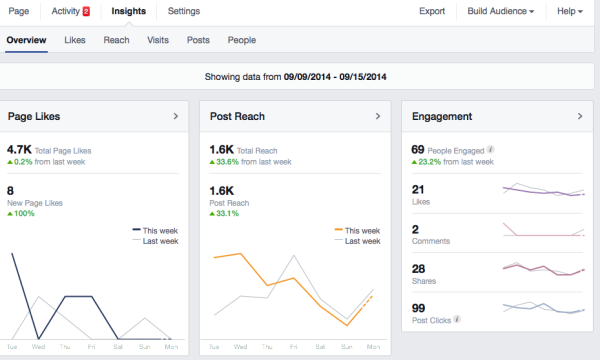Viewport: 600px width, 360px height.
Task: Click the Post Reach Last week legend
Action: [x=357, y=241]
